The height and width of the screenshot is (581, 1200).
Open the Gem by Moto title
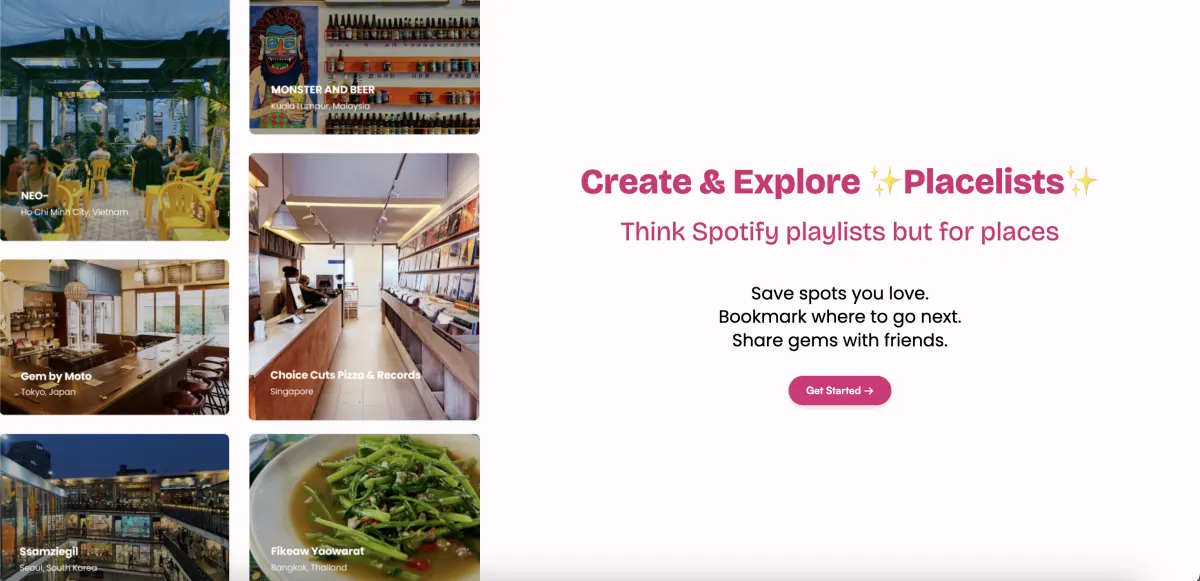56,377
